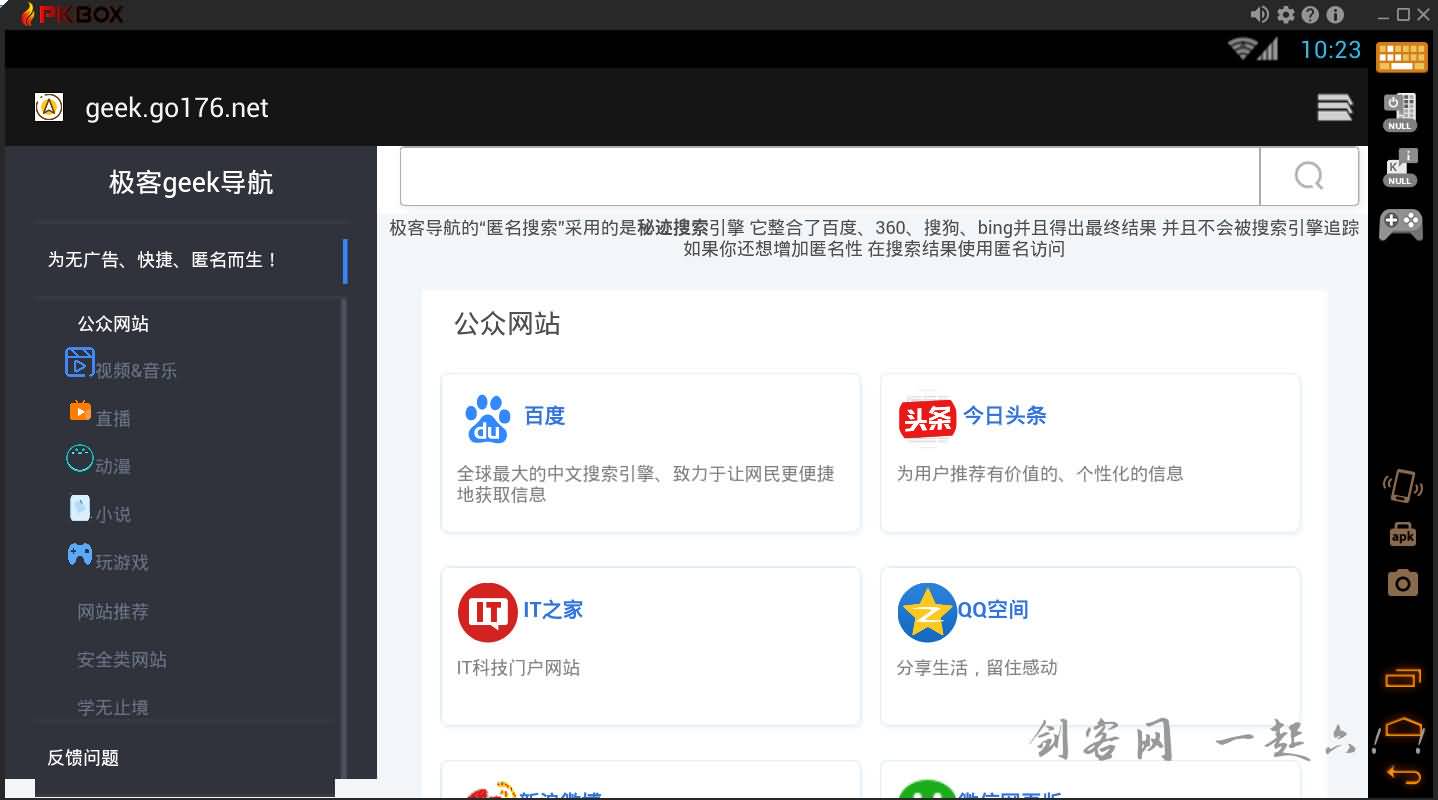Image resolution: width=1438 pixels, height=800 pixels.
Task: Click the power keypad NULL icon
Action: [1400, 112]
